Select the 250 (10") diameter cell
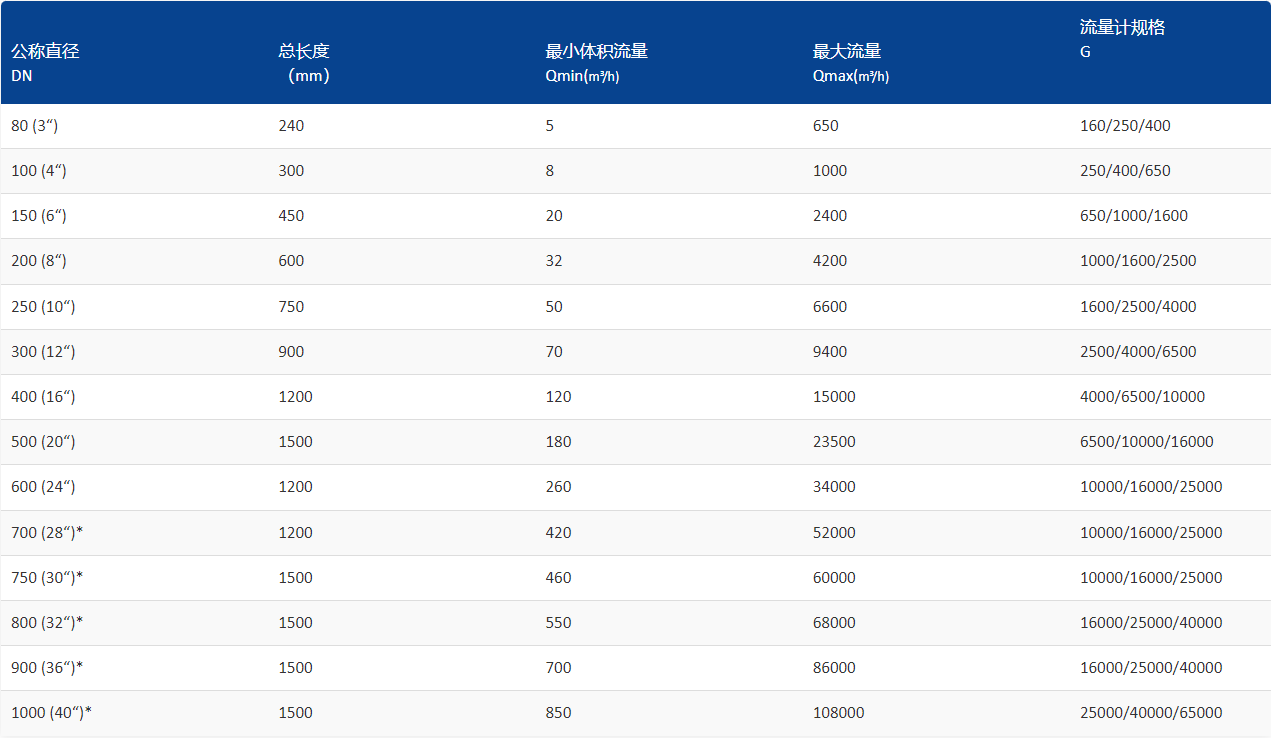Screen dimensions: 1271x738 [43, 307]
